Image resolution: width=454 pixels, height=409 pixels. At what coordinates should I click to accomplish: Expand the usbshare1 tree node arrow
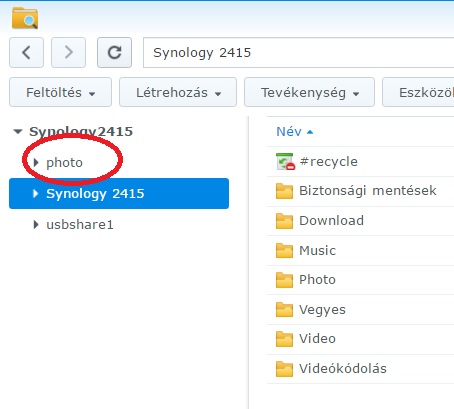pyautogui.click(x=36, y=224)
